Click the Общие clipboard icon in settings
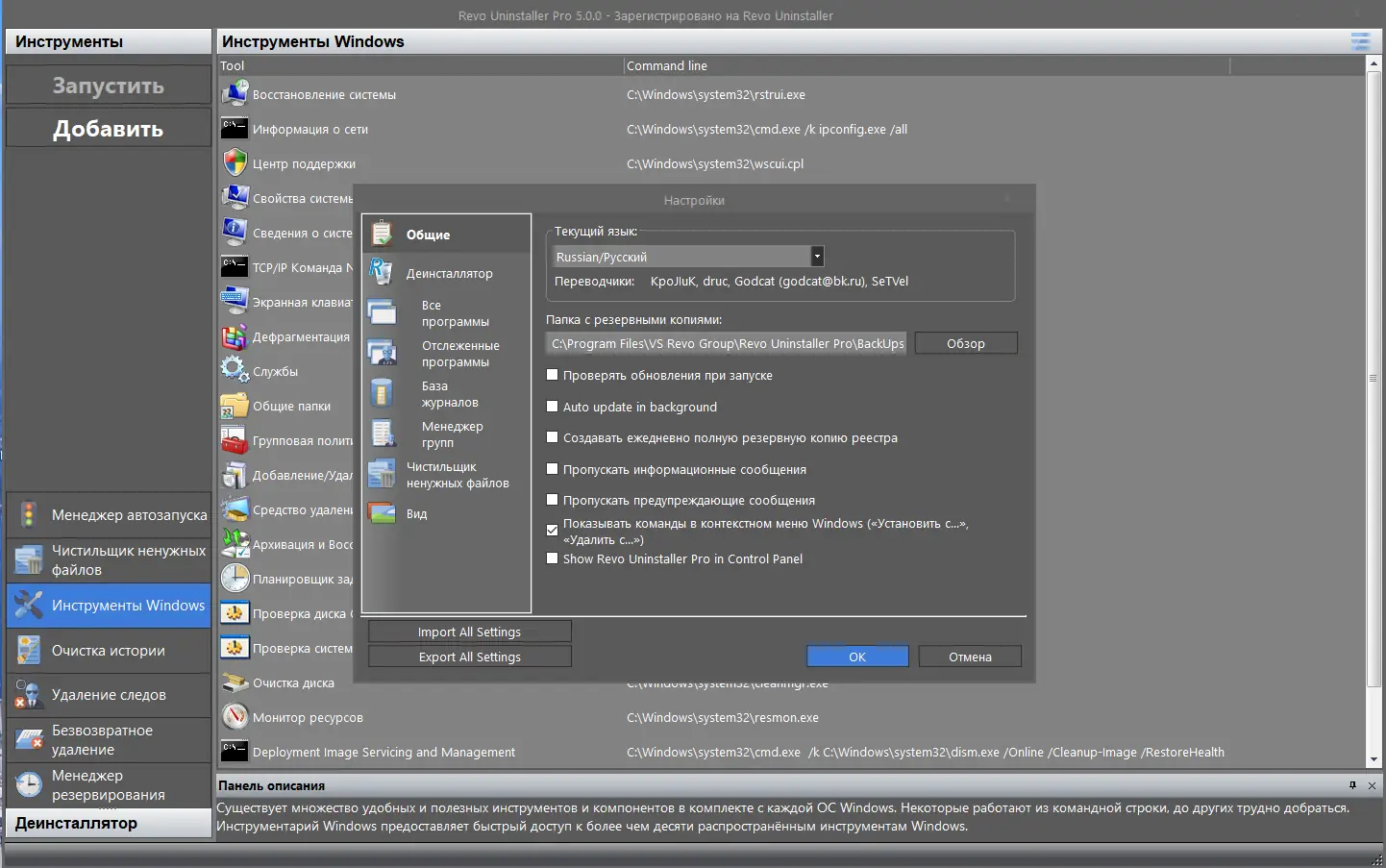Viewport: 1386px width, 868px height. click(x=382, y=234)
